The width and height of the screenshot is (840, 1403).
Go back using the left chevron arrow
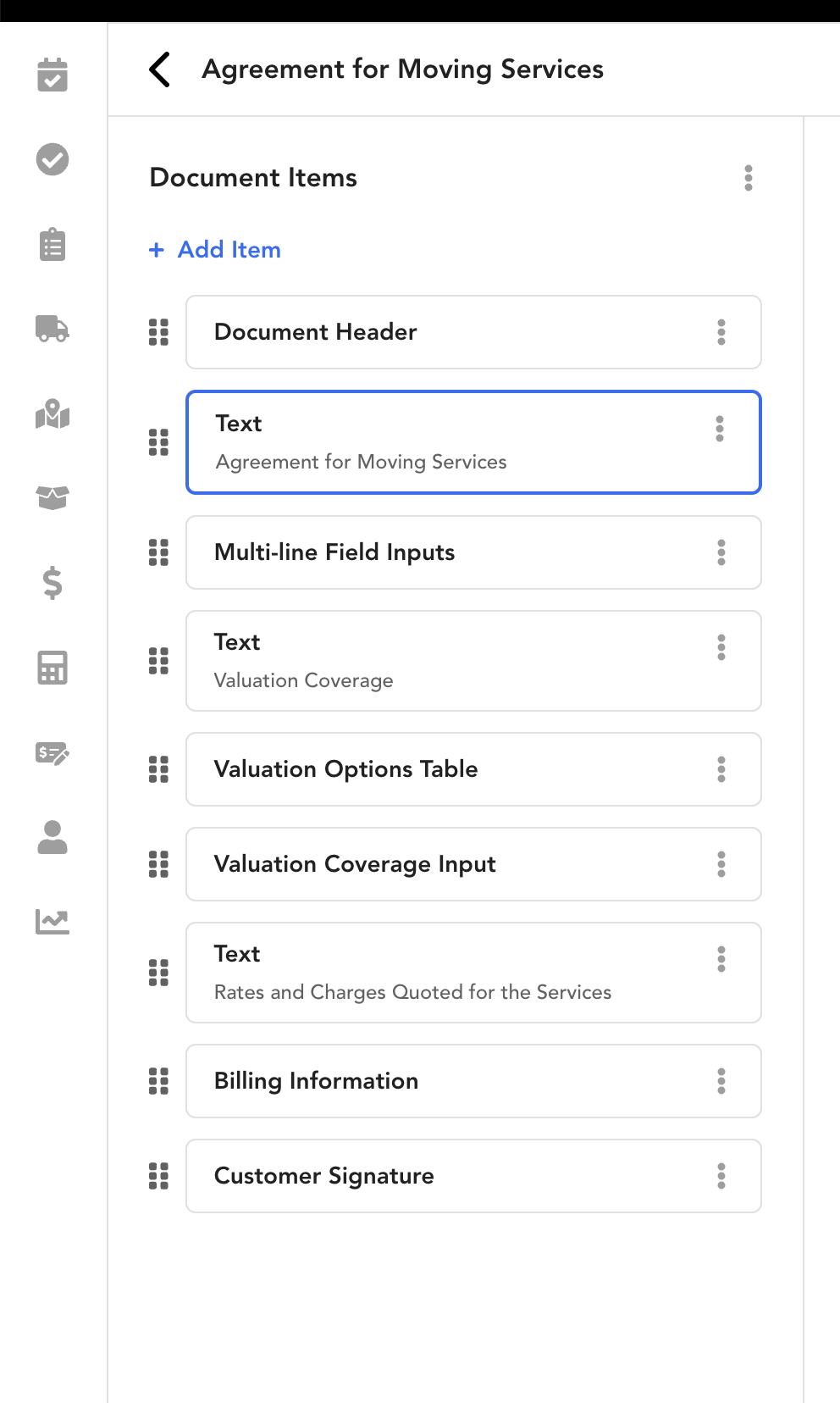[159, 69]
